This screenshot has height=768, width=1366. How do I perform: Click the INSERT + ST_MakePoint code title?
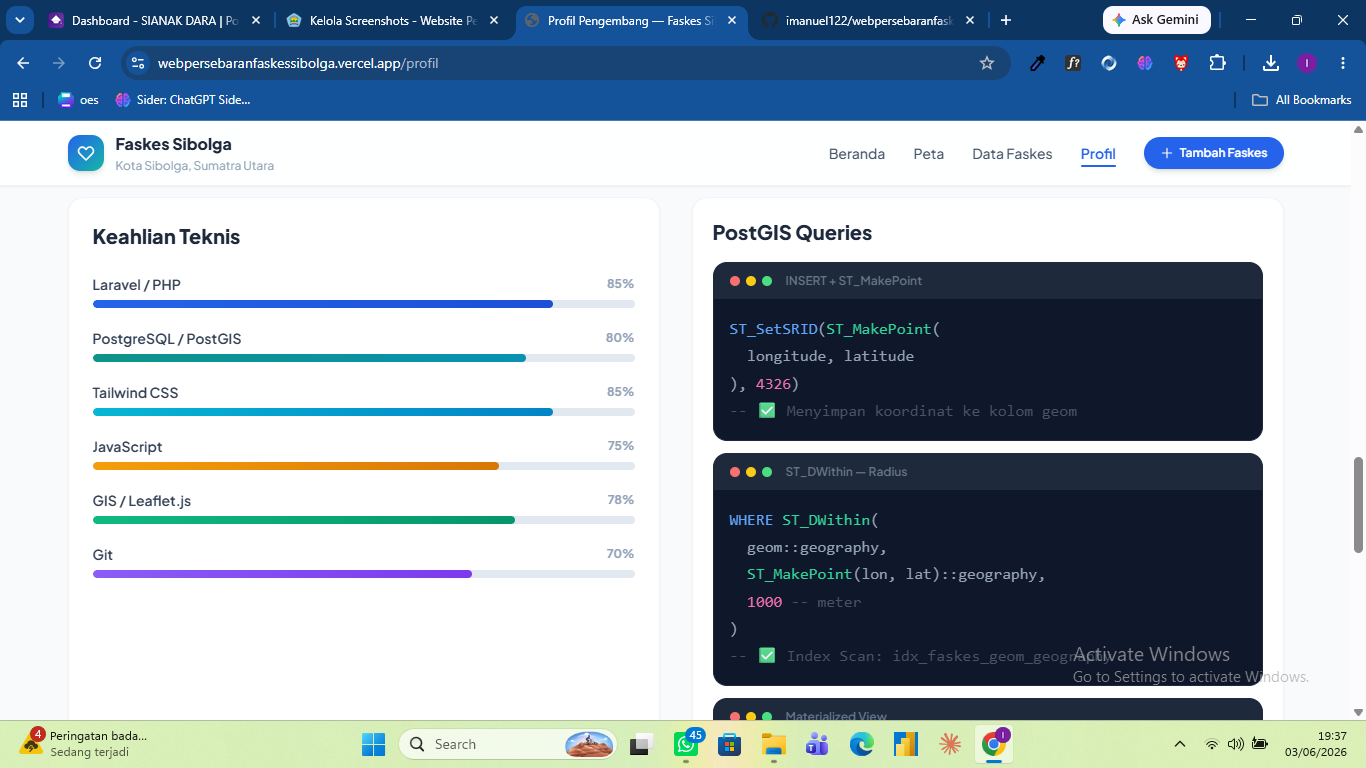(854, 281)
